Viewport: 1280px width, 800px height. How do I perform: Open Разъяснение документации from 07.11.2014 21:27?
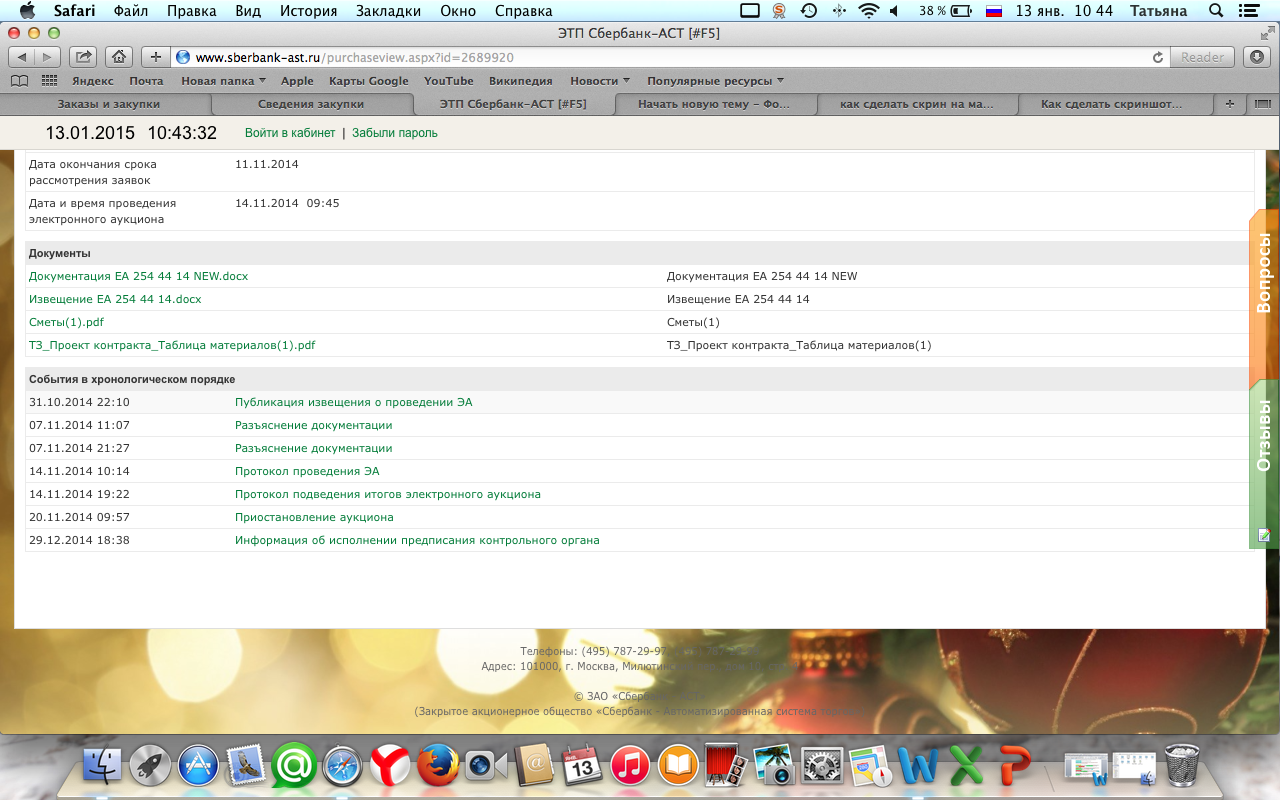tap(314, 448)
